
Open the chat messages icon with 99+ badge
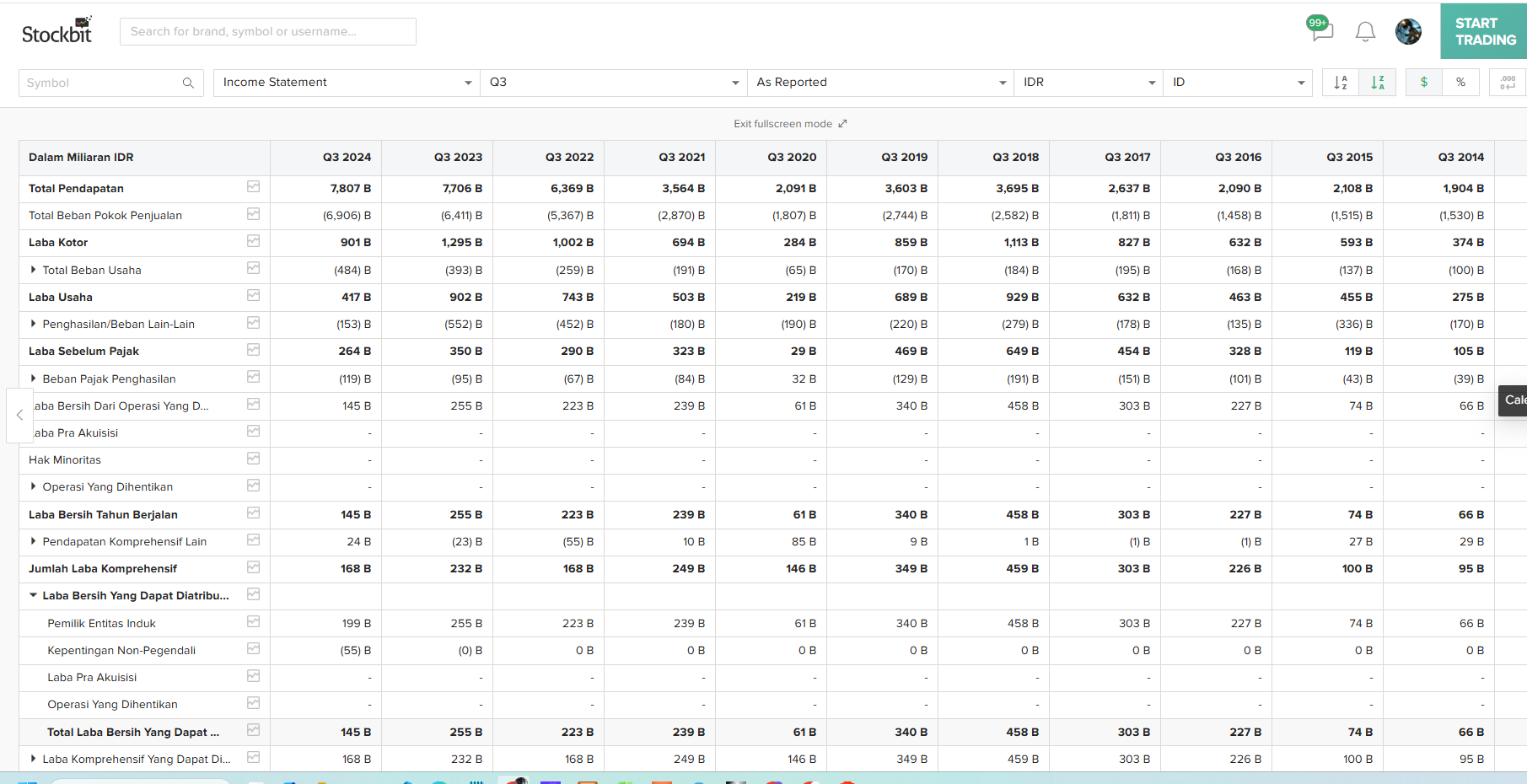1321,30
